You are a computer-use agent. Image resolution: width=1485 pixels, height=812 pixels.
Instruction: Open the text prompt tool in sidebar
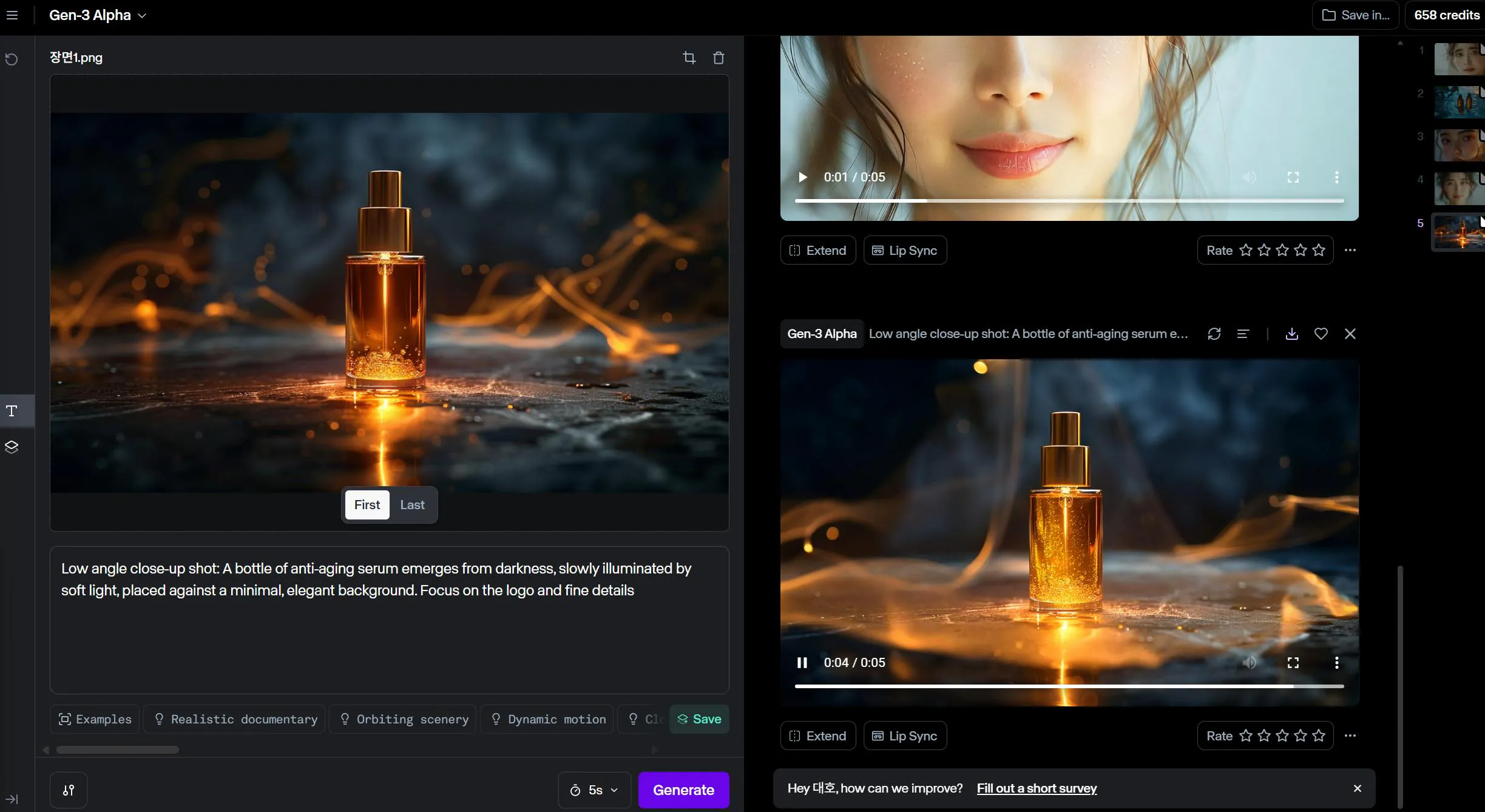click(12, 411)
